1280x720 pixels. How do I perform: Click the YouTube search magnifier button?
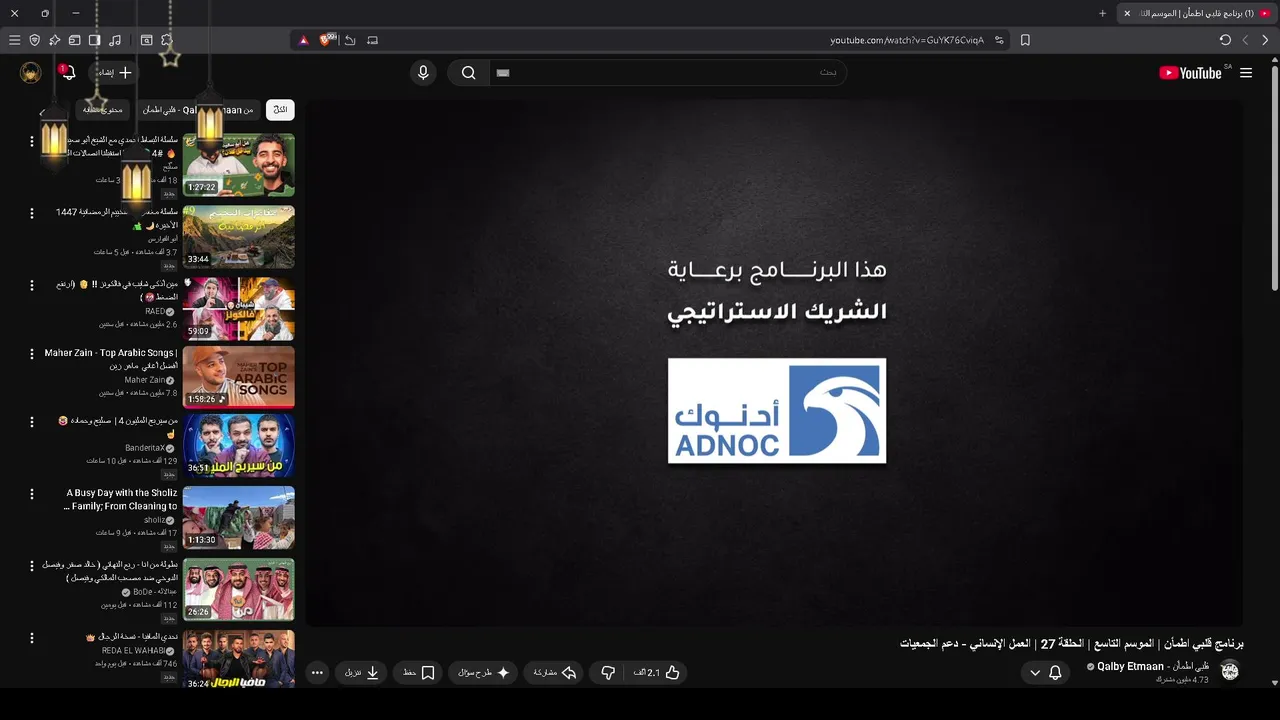pyautogui.click(x=468, y=73)
